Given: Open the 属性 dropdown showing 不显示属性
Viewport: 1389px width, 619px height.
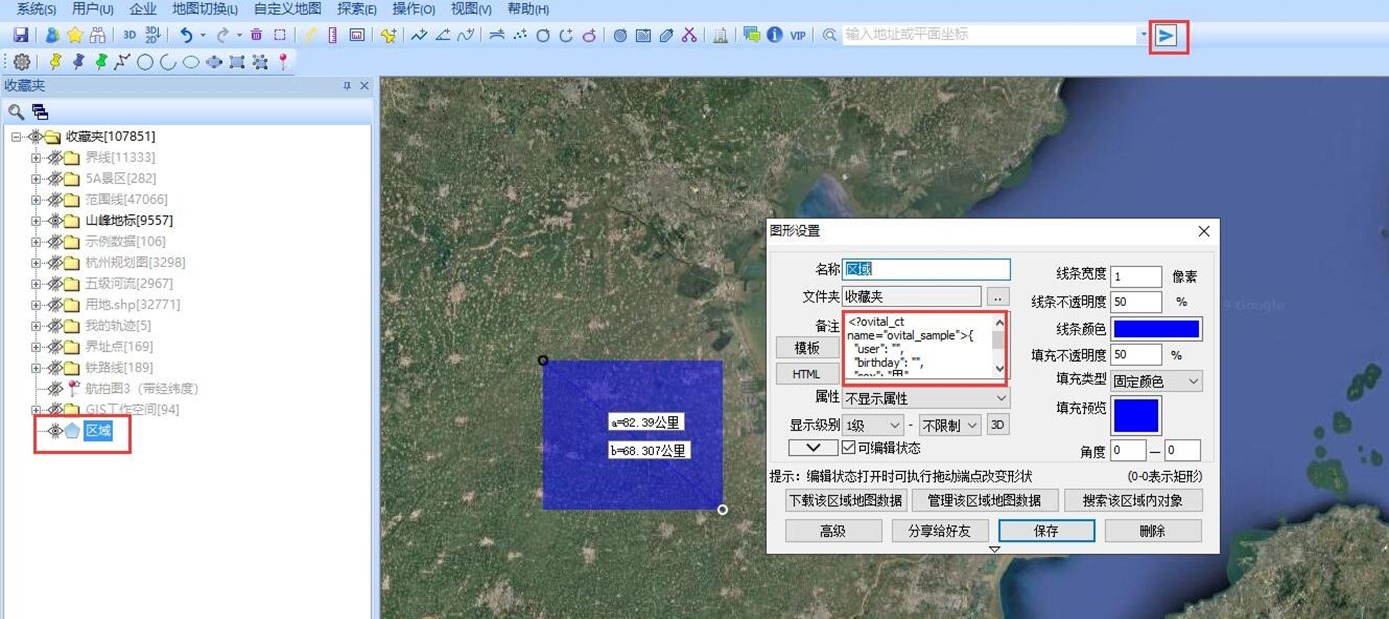Looking at the screenshot, I should [x=926, y=399].
